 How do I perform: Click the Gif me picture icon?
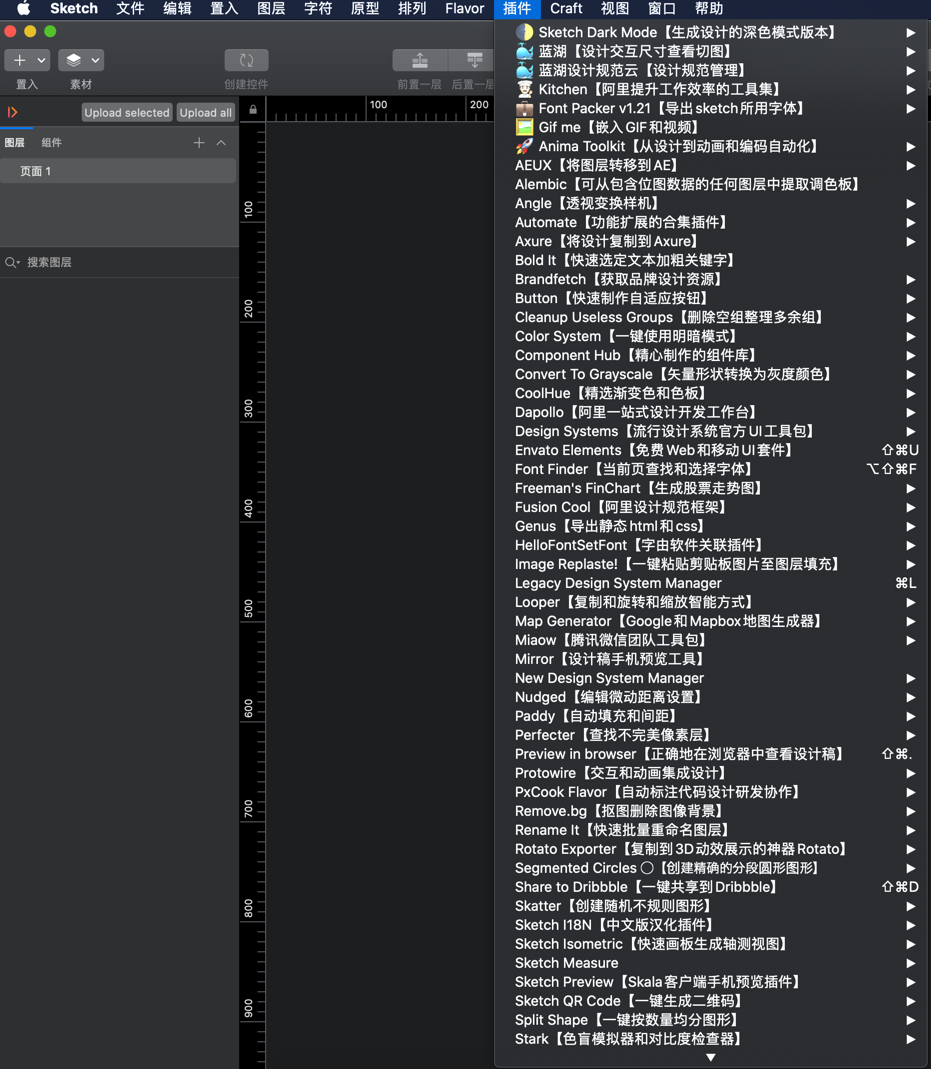click(x=524, y=127)
